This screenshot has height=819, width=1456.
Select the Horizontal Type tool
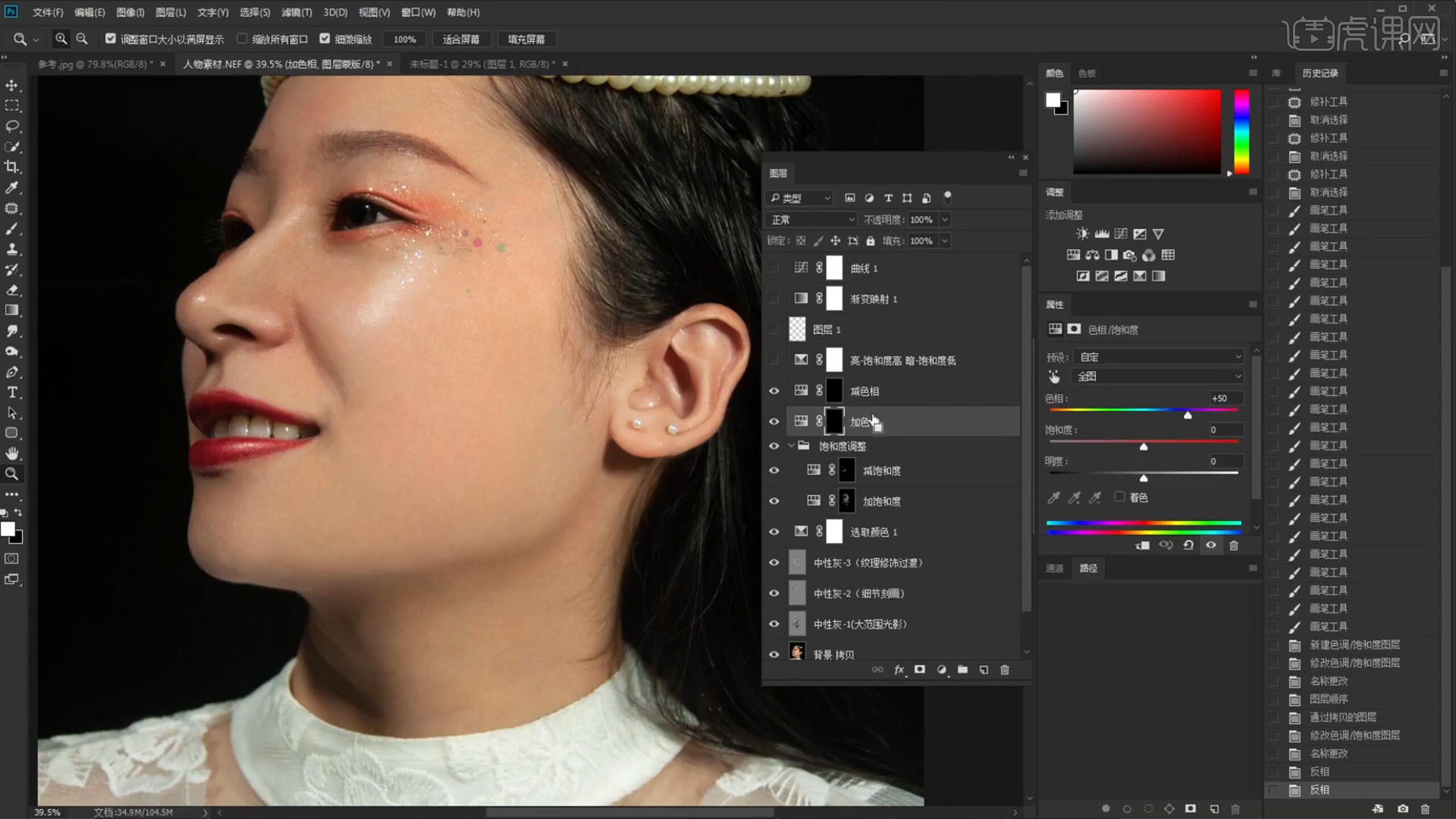(12, 392)
